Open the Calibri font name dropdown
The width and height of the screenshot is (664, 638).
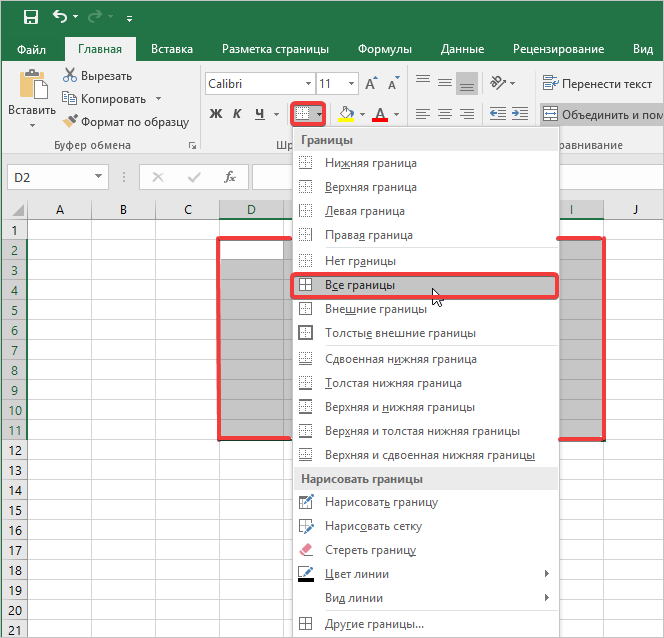click(309, 83)
